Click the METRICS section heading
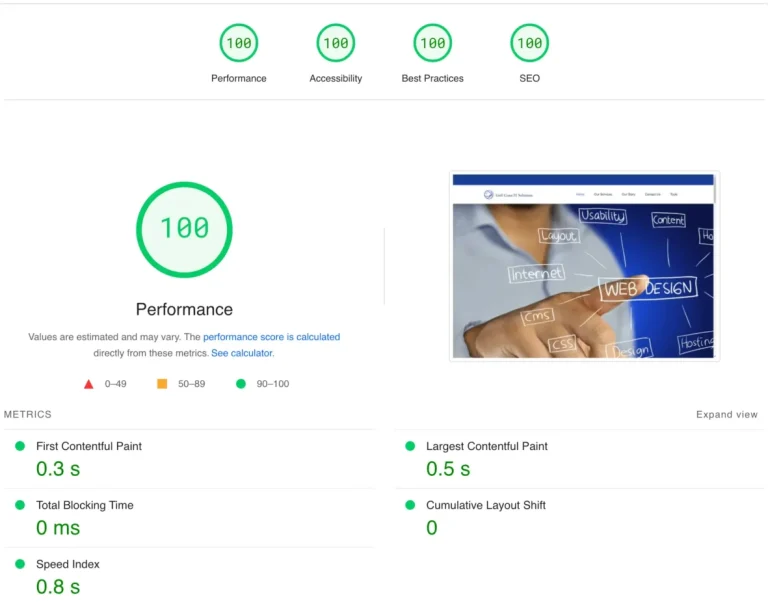Screen dimensions: 768x610 click(x=28, y=414)
